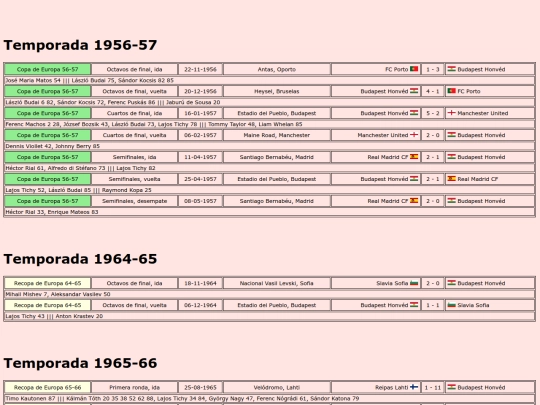Click the date 08-05-1957
Image resolution: width=540 pixels, height=405 pixels.
click(200, 201)
